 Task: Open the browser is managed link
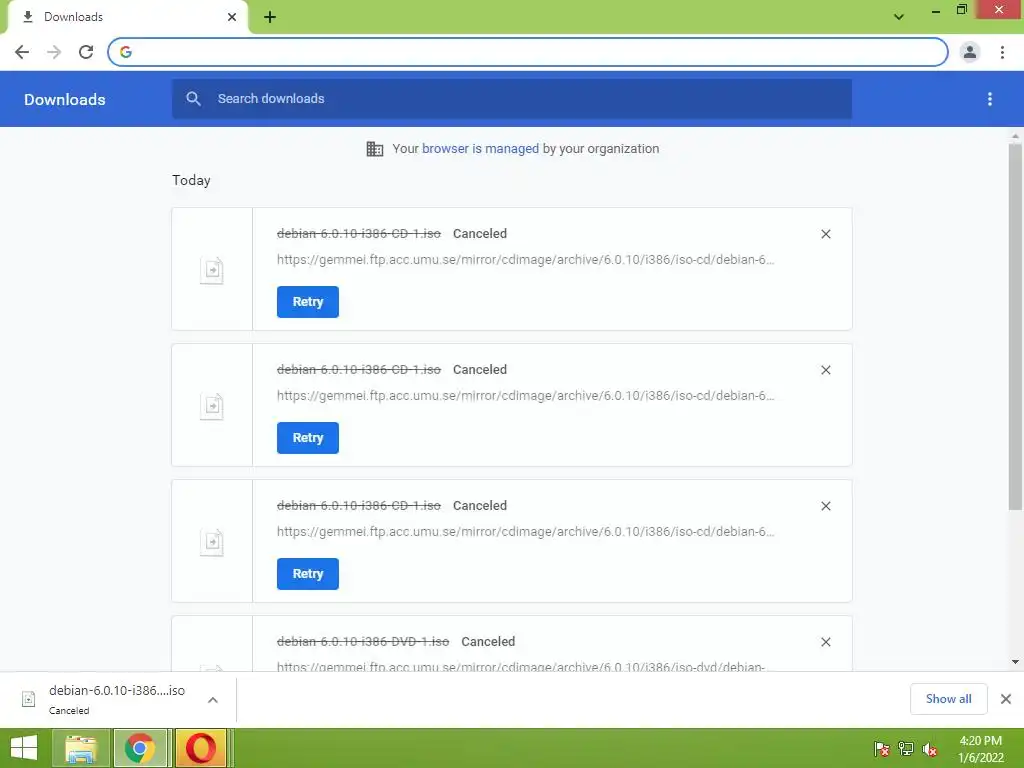click(x=480, y=149)
